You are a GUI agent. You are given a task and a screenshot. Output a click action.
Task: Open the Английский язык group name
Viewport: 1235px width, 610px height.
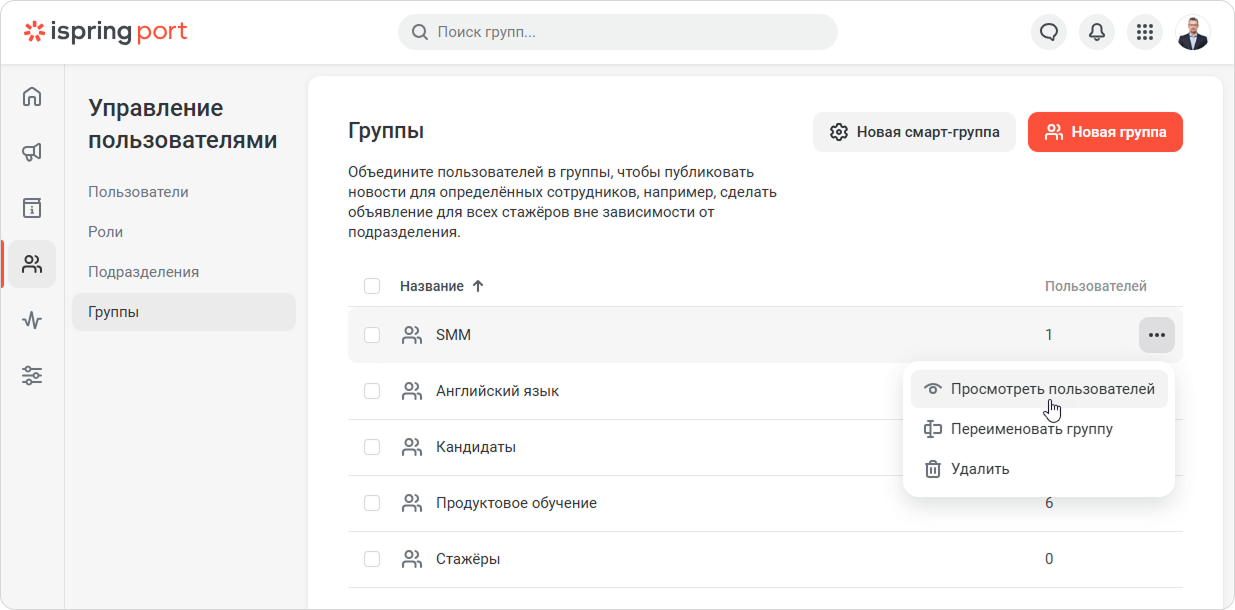coord(498,391)
